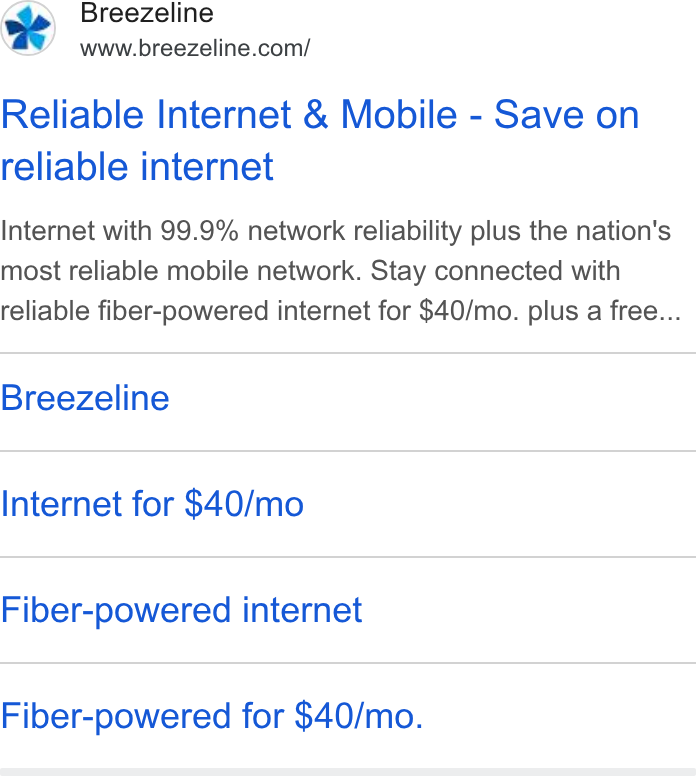This screenshot has width=696, height=776.
Task: Visit the www.breezeline.com/ URL text
Action: (x=195, y=48)
